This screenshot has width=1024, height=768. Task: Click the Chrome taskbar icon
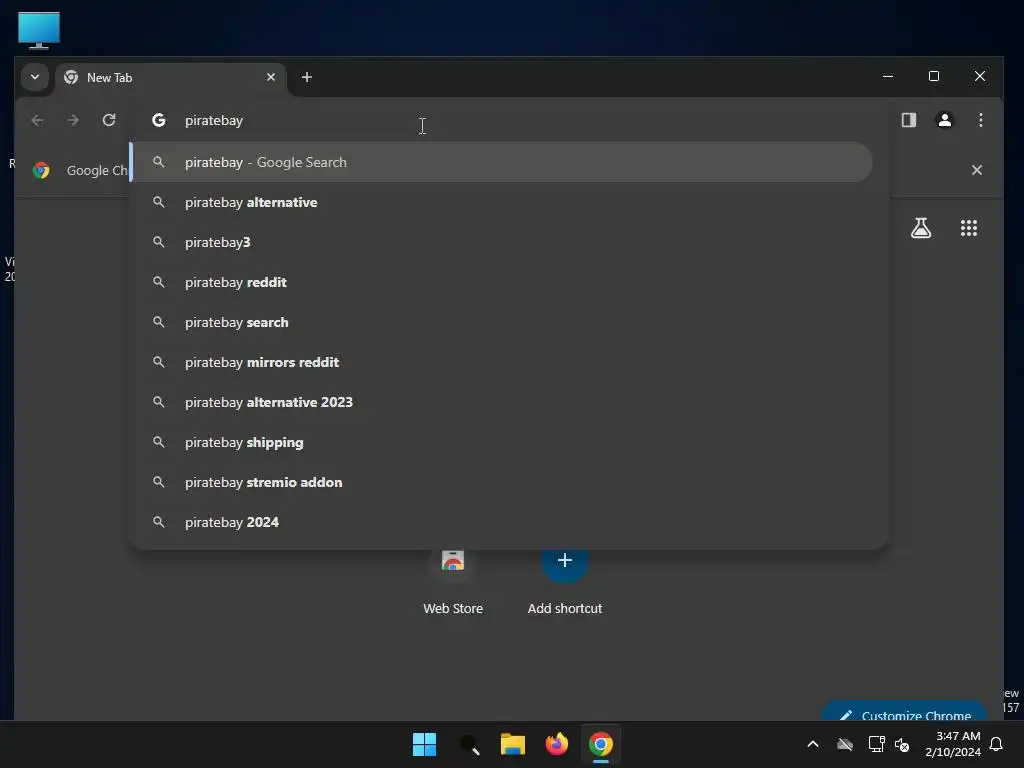(x=601, y=744)
